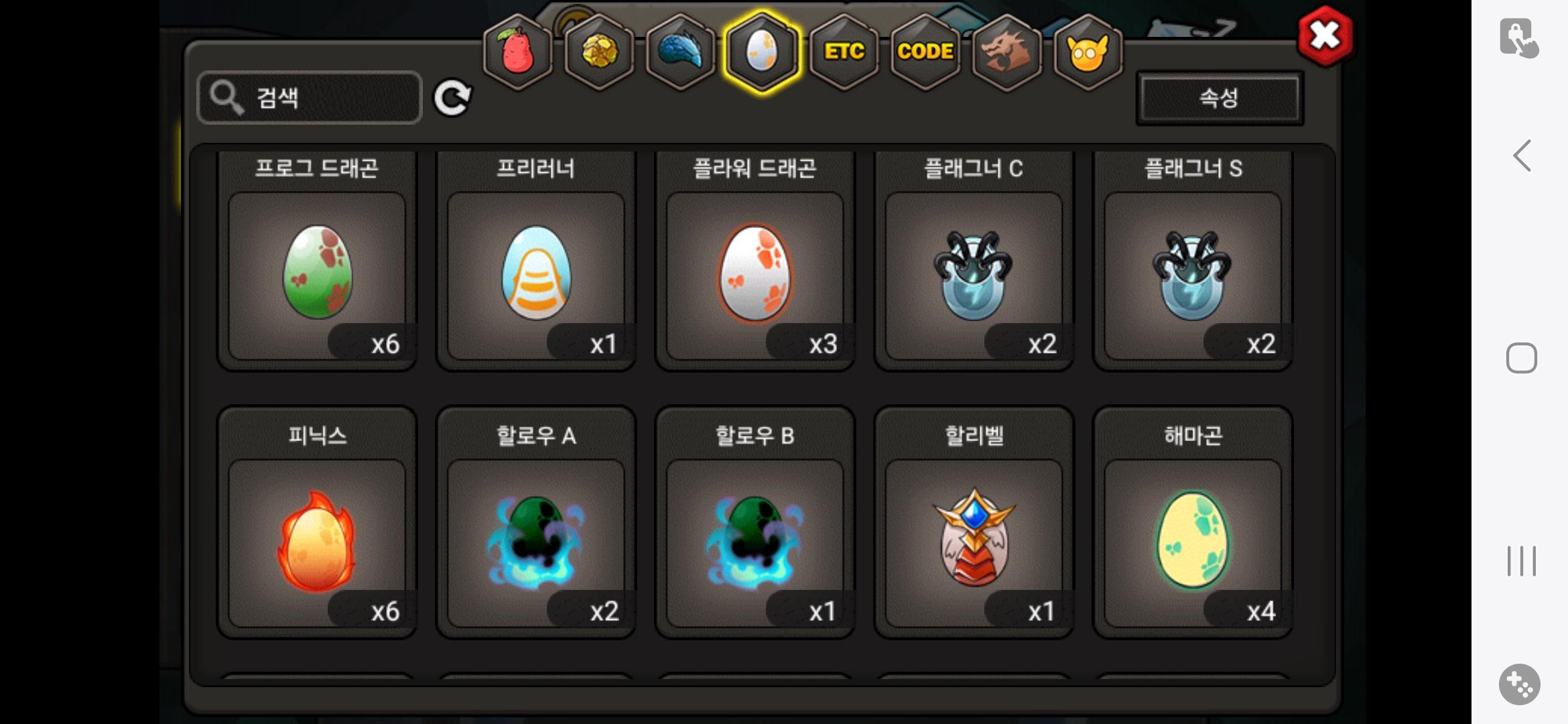Pick the 플라워 드래곤 egg

(755, 262)
